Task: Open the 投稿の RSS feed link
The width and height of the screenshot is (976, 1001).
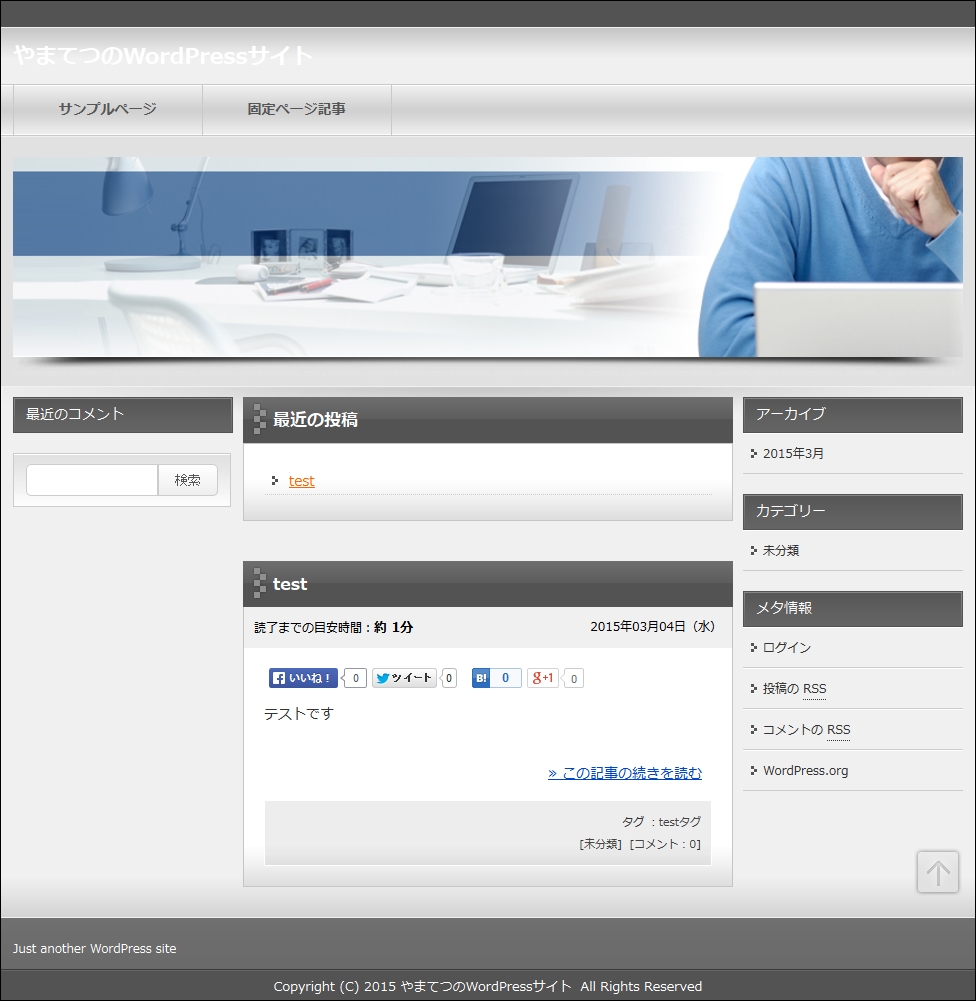Action: point(795,688)
